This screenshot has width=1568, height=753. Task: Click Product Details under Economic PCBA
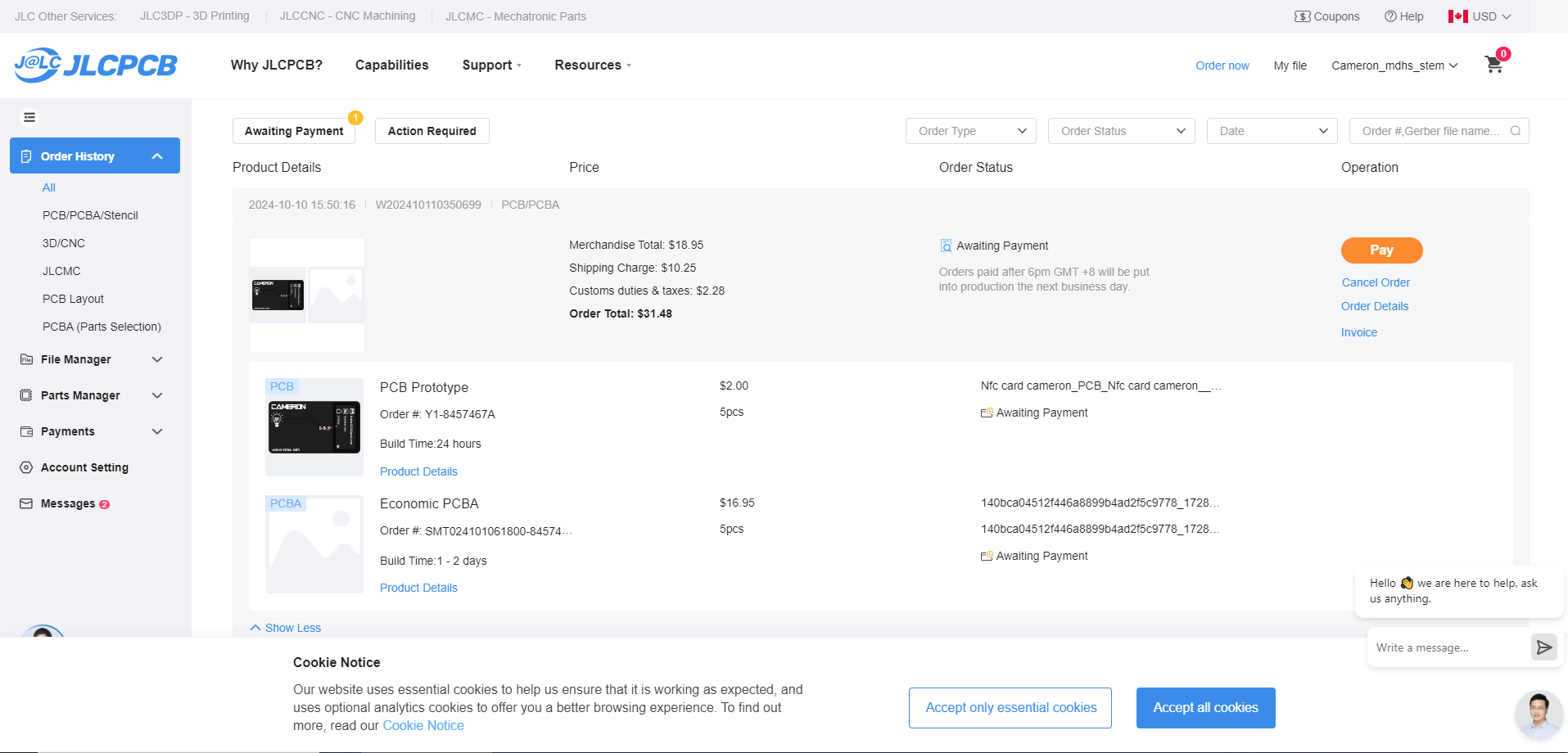point(418,588)
